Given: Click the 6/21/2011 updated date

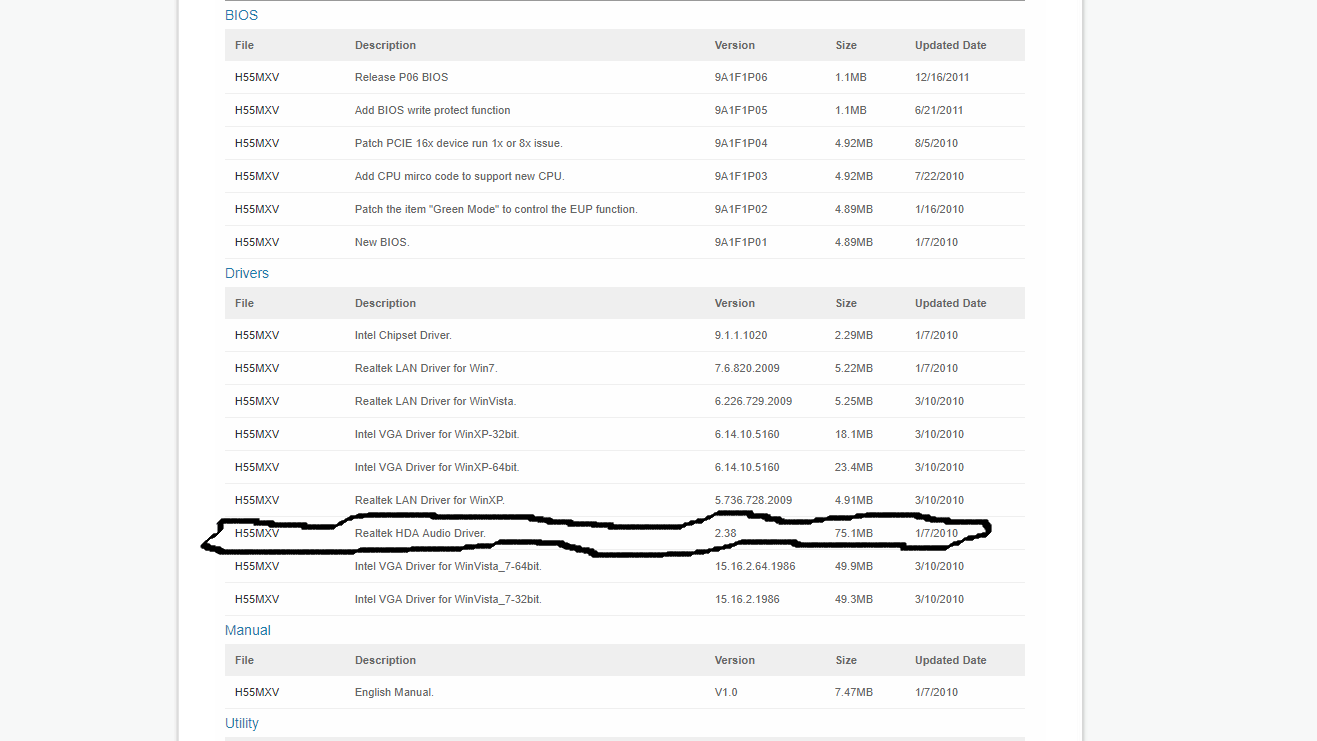Looking at the screenshot, I should pyautogui.click(x=939, y=110).
